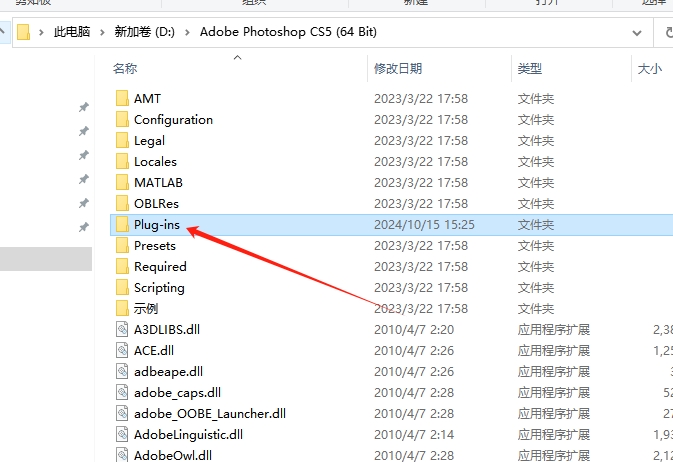
Task: Expand chevron after 此电脑 breadcrumb
Action: pos(102,32)
